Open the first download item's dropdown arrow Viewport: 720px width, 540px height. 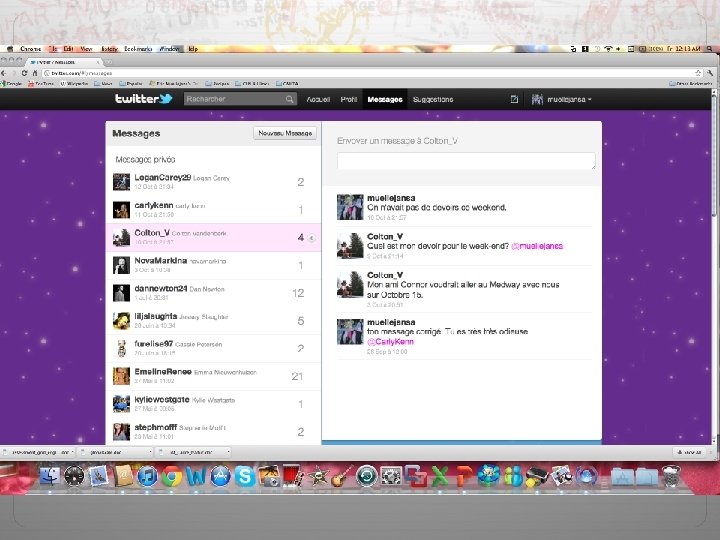[x=72, y=452]
